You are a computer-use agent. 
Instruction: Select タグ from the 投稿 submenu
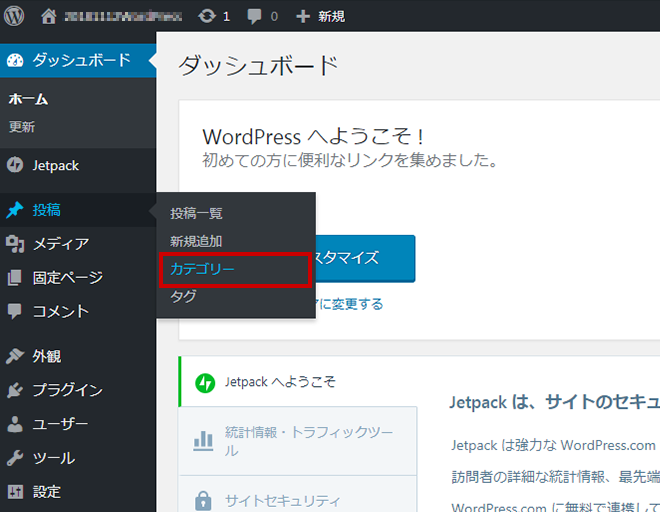click(x=183, y=297)
